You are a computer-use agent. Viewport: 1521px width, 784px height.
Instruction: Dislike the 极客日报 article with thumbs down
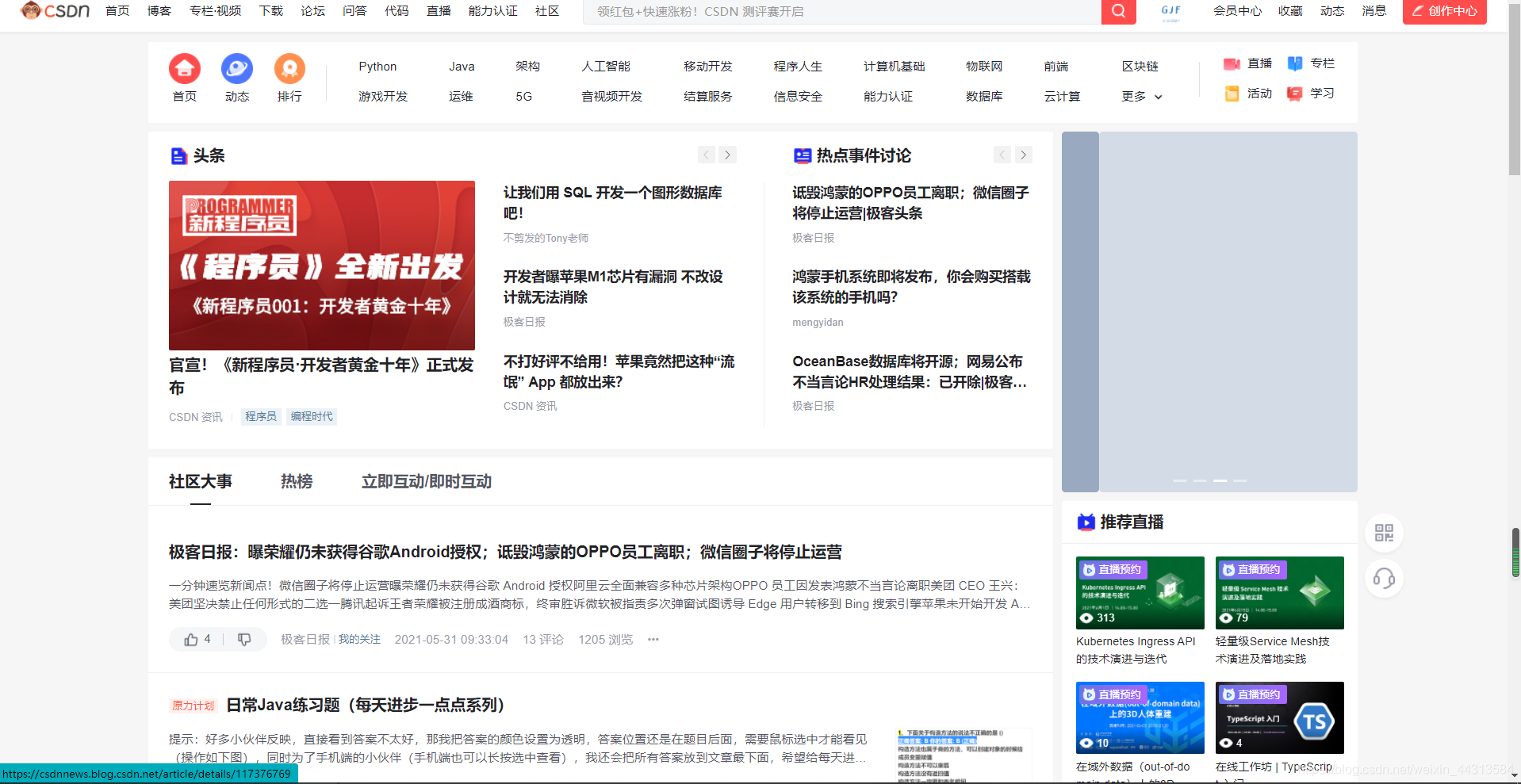click(x=244, y=639)
